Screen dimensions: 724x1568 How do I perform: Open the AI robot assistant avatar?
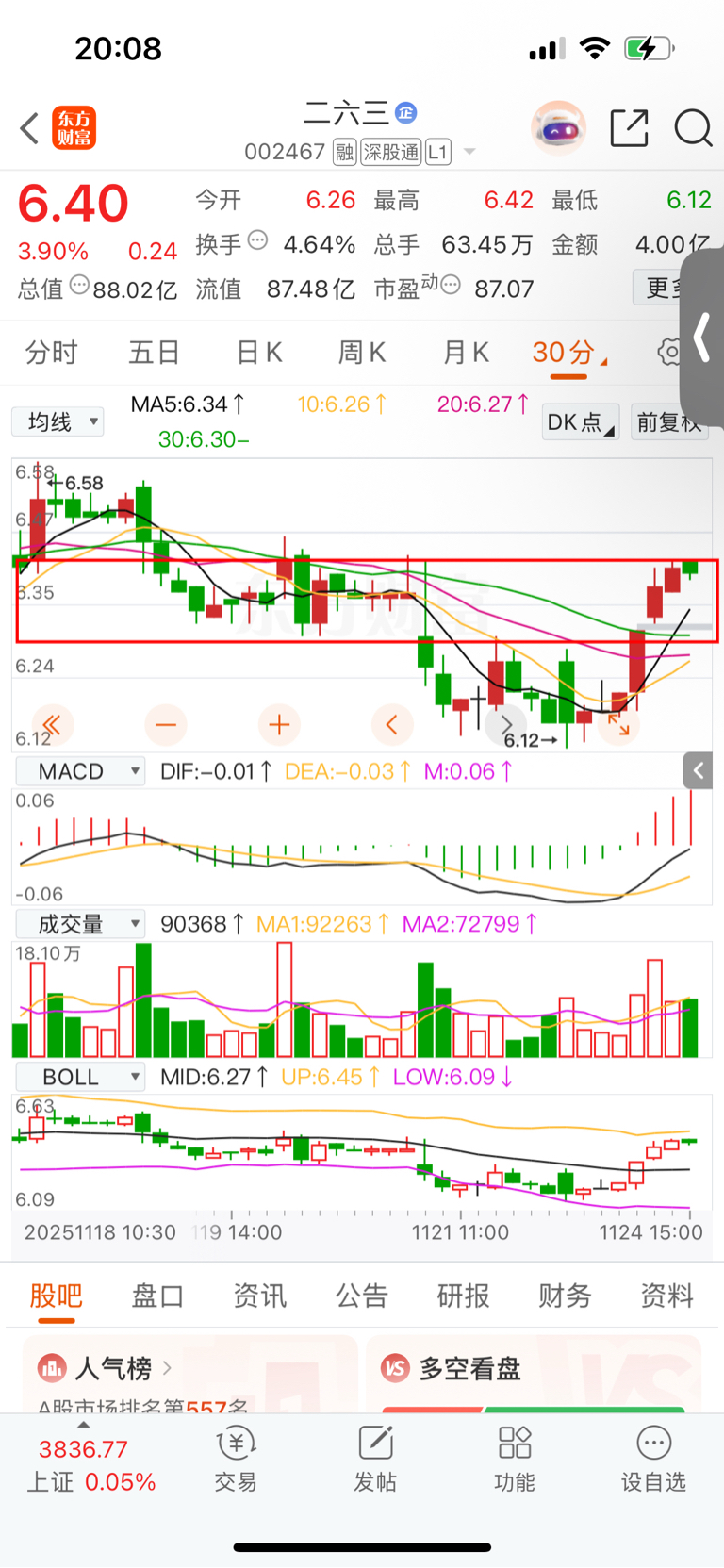point(558,127)
